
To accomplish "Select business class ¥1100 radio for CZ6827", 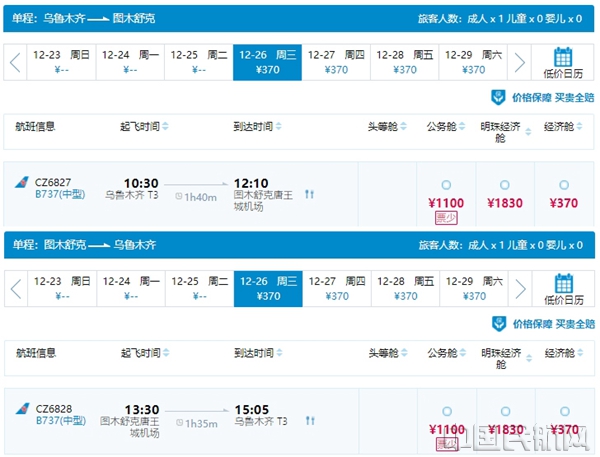I will pyautogui.click(x=445, y=185).
